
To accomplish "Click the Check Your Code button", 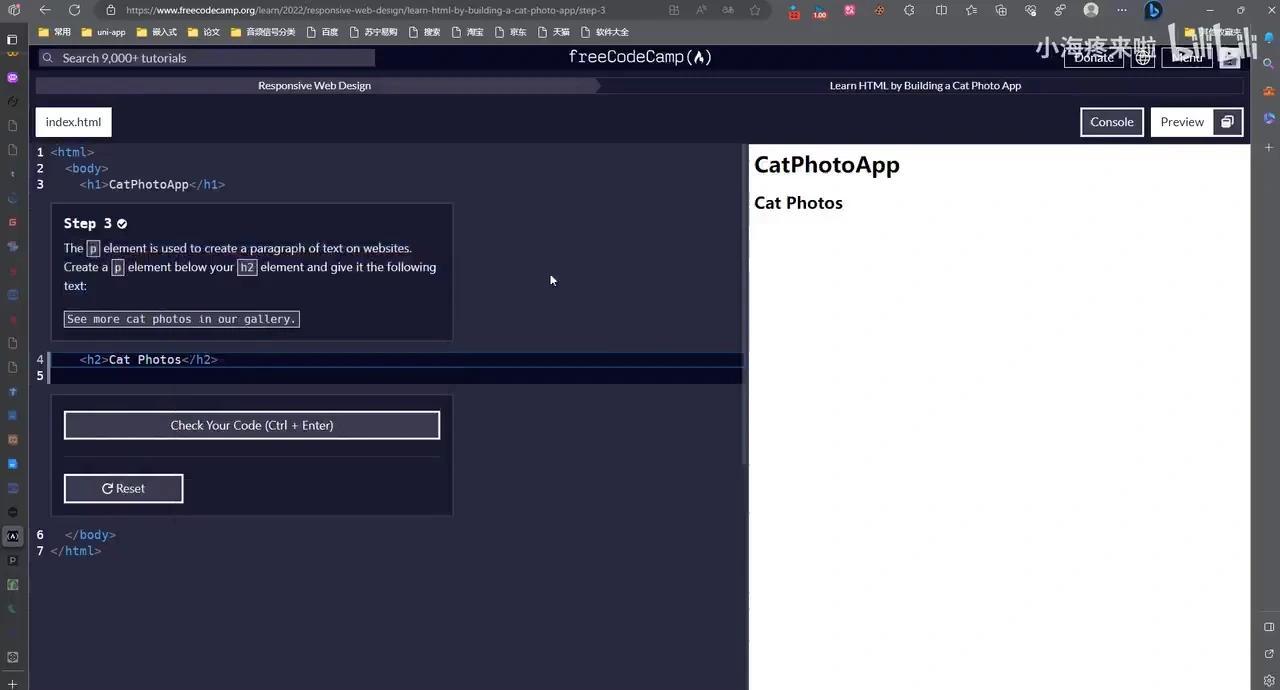I will [x=251, y=425].
